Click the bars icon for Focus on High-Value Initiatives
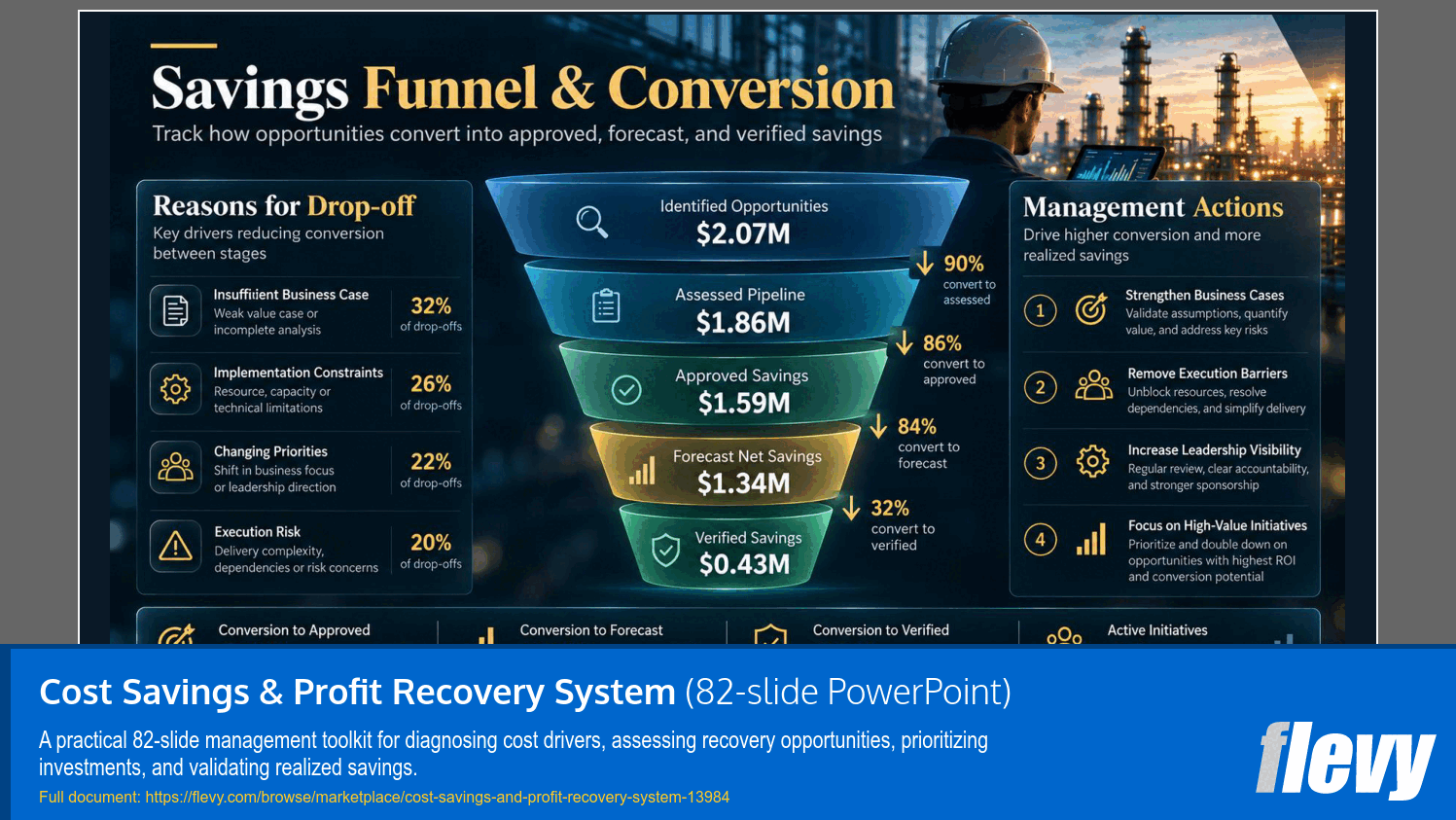This screenshot has width=1456, height=820. point(1091,539)
